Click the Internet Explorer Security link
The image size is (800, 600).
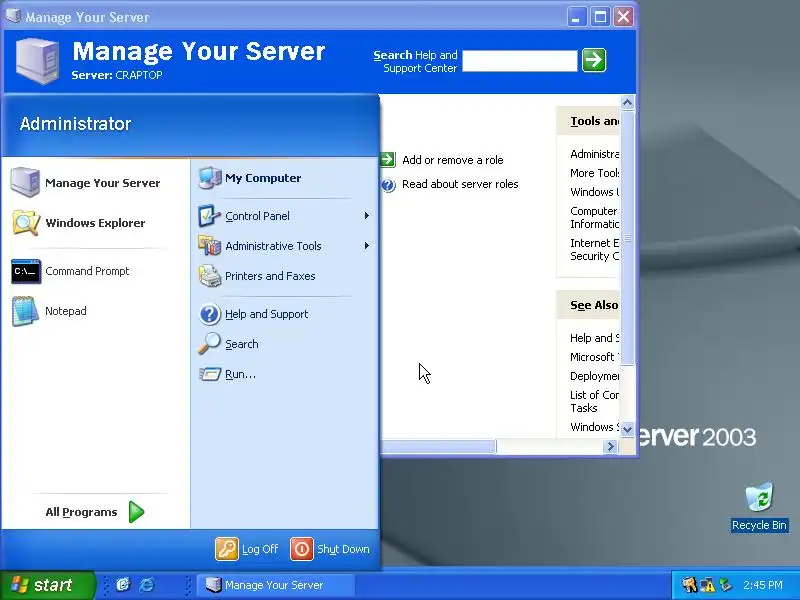click(x=594, y=249)
